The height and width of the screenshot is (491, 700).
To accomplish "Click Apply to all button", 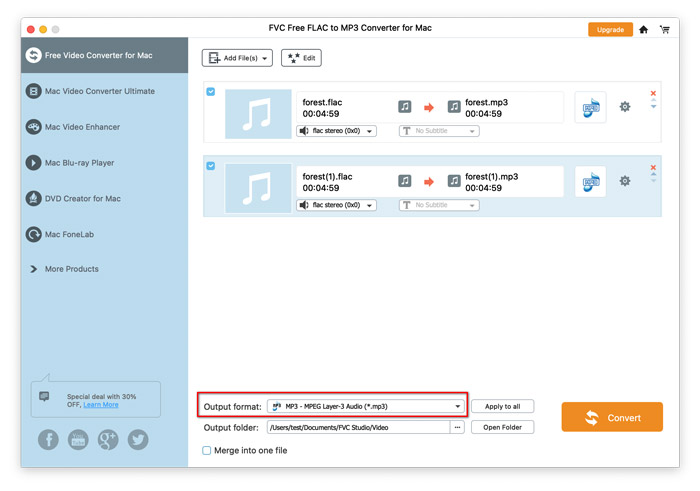I will pyautogui.click(x=502, y=406).
